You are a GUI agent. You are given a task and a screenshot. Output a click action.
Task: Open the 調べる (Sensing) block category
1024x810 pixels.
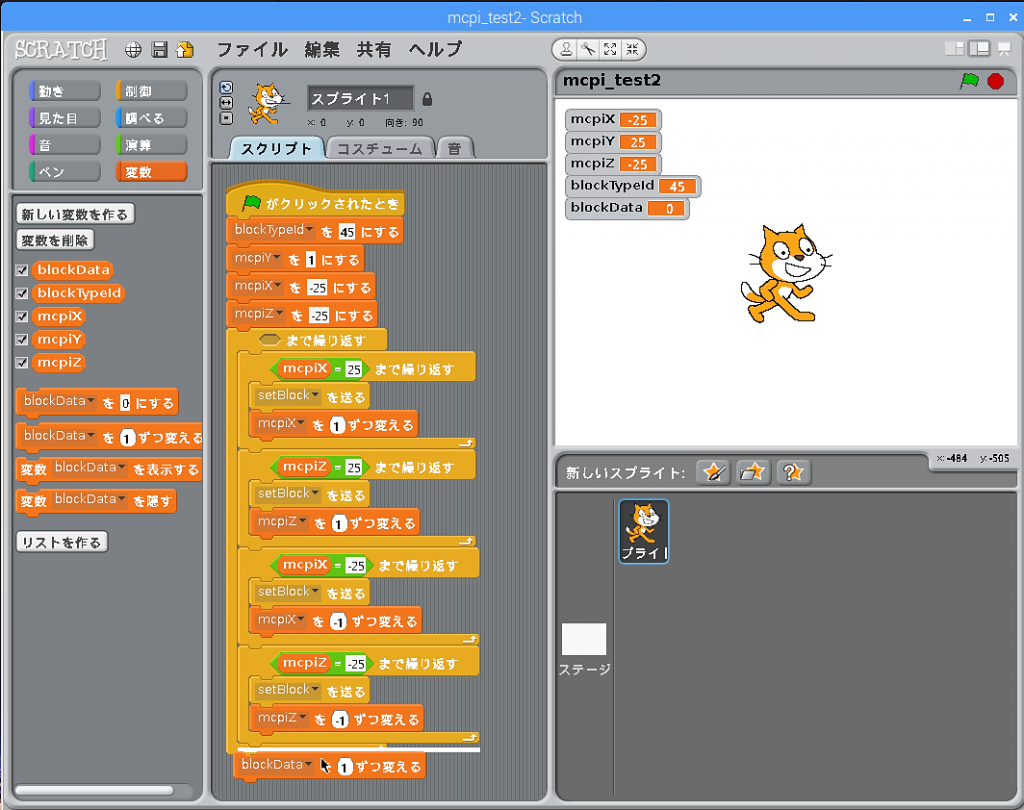click(x=152, y=118)
